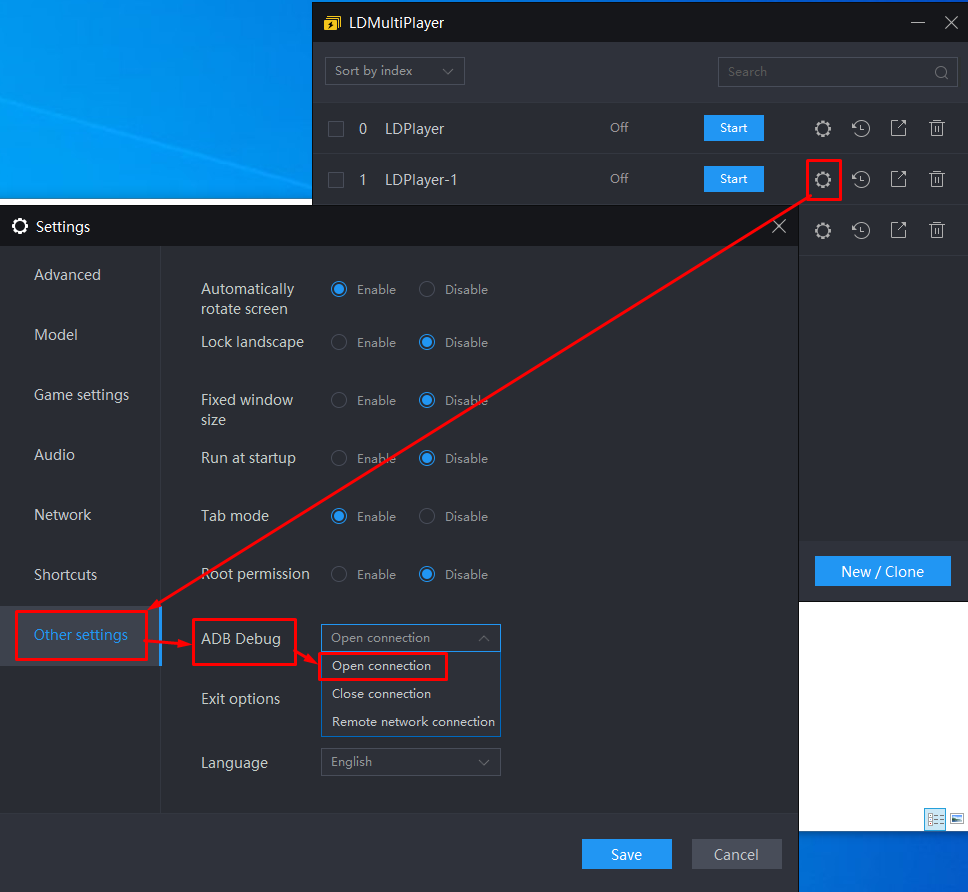This screenshot has width=968, height=892.
Task: Click the New / Clone button
Action: [882, 572]
